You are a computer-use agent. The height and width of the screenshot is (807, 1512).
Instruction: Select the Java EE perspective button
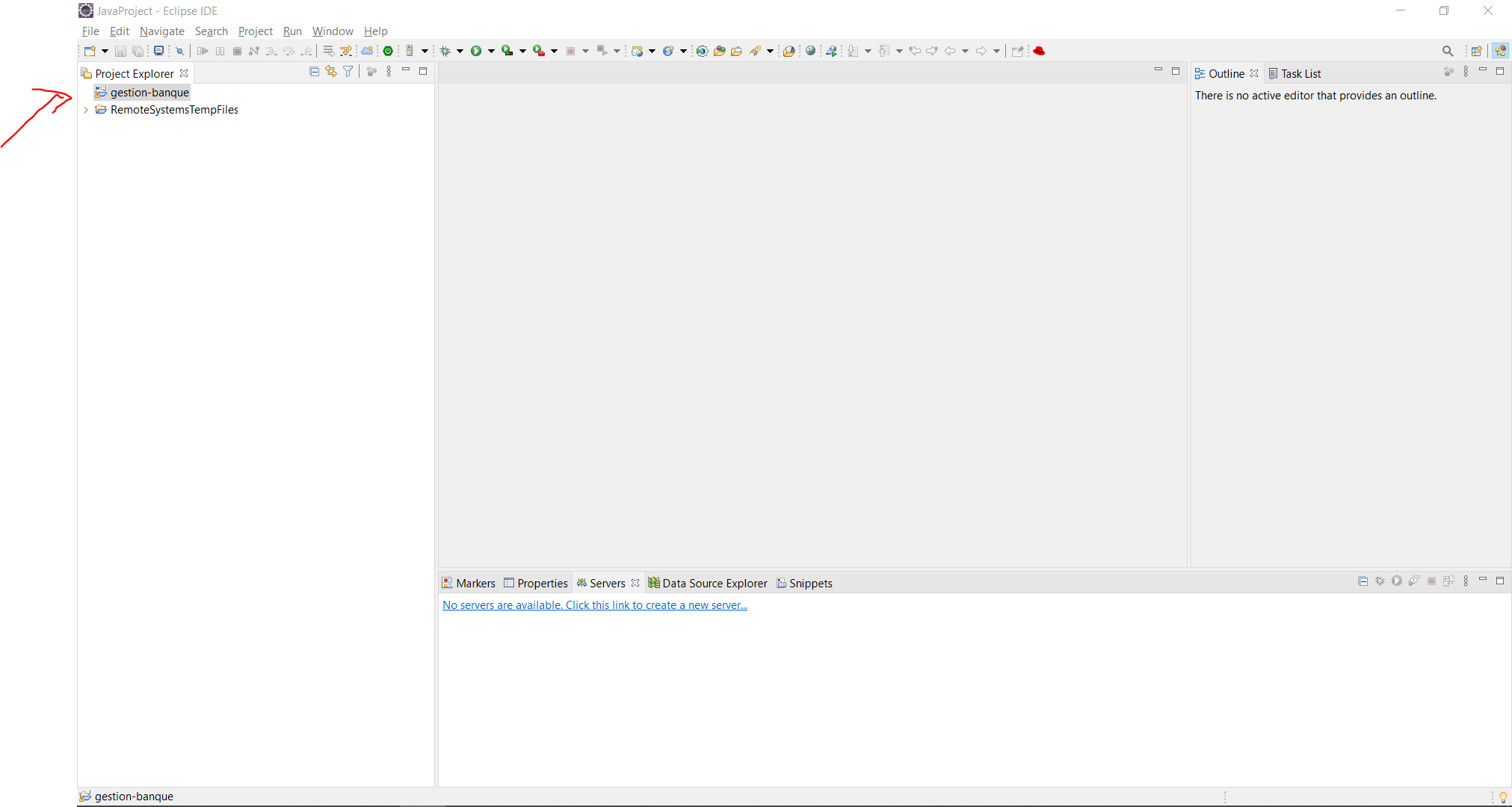1500,51
